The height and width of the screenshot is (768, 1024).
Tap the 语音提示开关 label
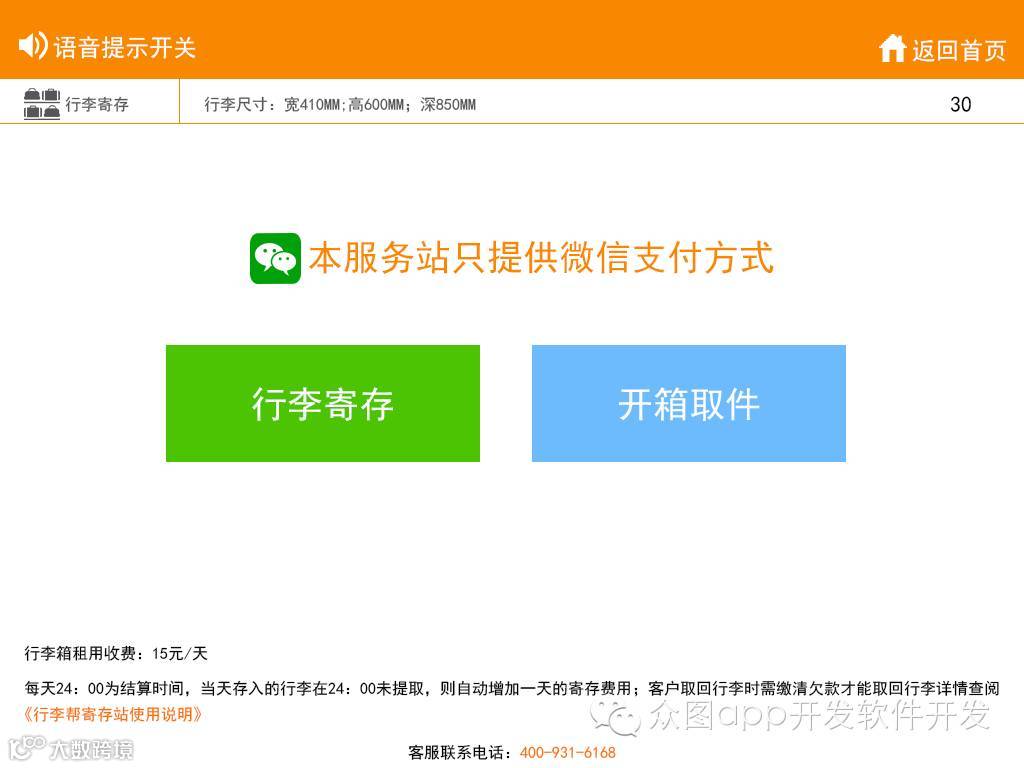125,48
